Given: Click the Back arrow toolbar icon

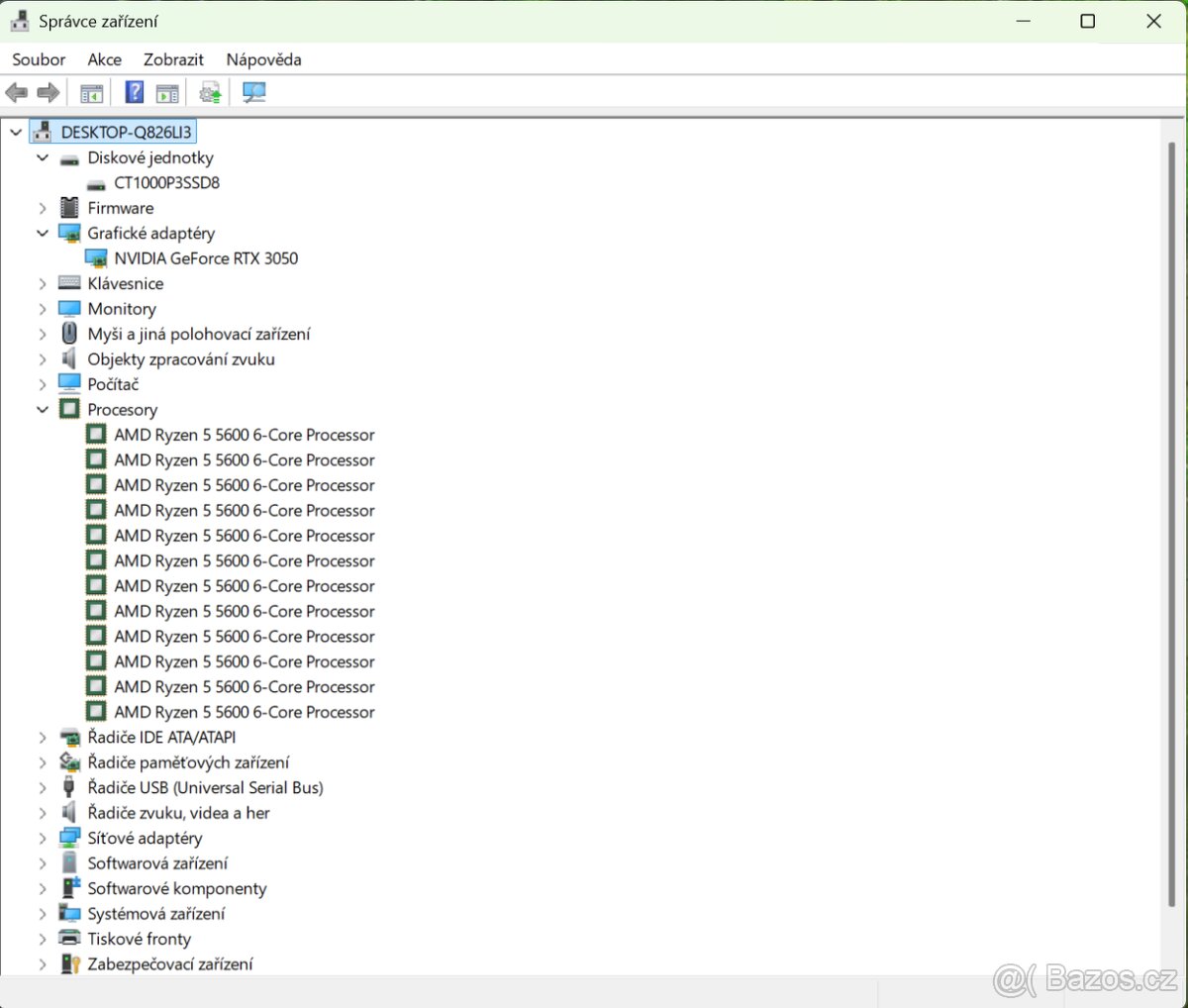Looking at the screenshot, I should pyautogui.click(x=17, y=93).
